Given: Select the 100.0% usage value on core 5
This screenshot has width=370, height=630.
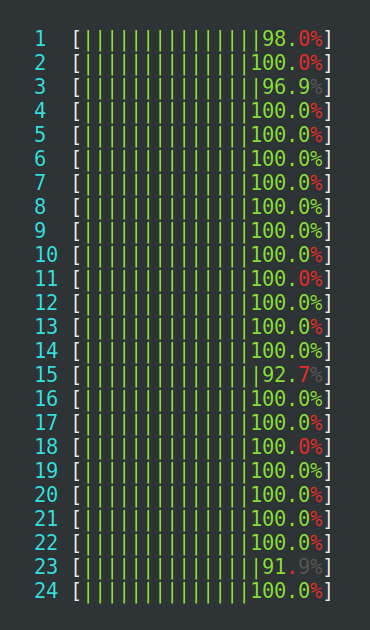Looking at the screenshot, I should click(x=287, y=135).
